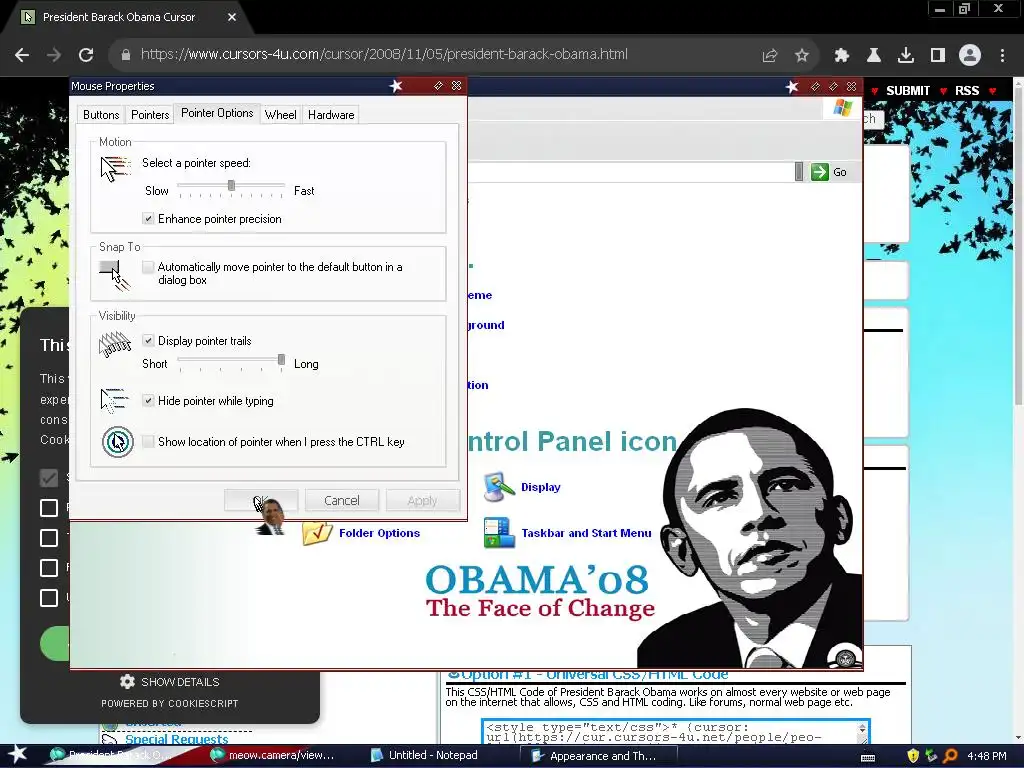Open Taskbar and Start Menu icon

499,532
